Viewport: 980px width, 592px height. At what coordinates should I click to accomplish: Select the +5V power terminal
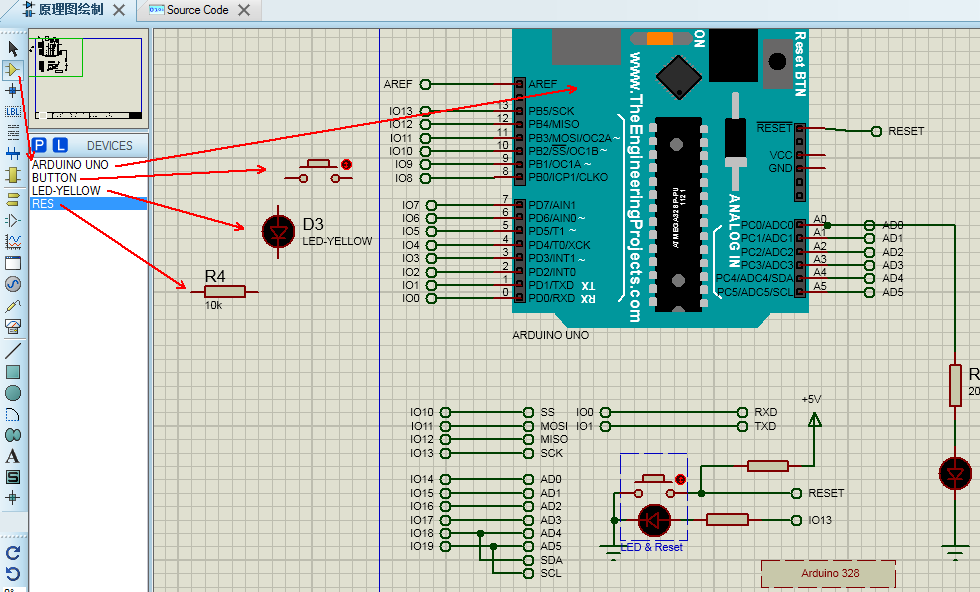point(814,421)
